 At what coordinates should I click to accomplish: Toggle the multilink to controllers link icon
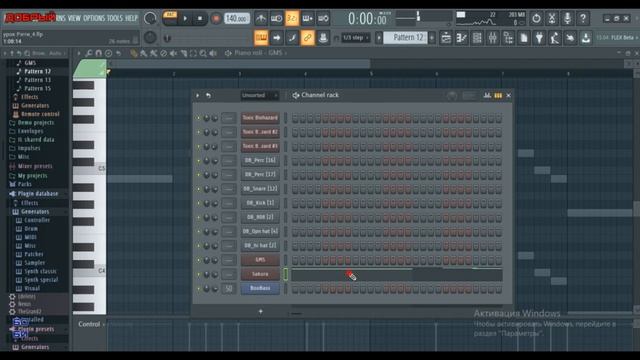coord(307,38)
